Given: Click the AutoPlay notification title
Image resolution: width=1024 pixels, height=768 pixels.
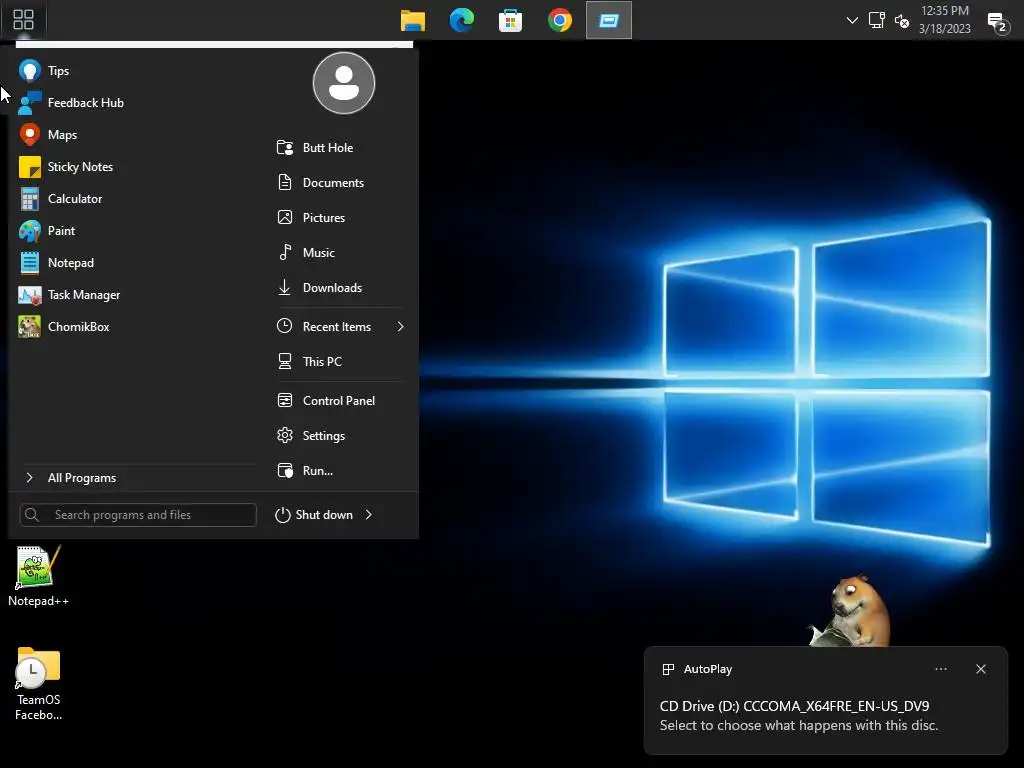Looking at the screenshot, I should [708, 669].
